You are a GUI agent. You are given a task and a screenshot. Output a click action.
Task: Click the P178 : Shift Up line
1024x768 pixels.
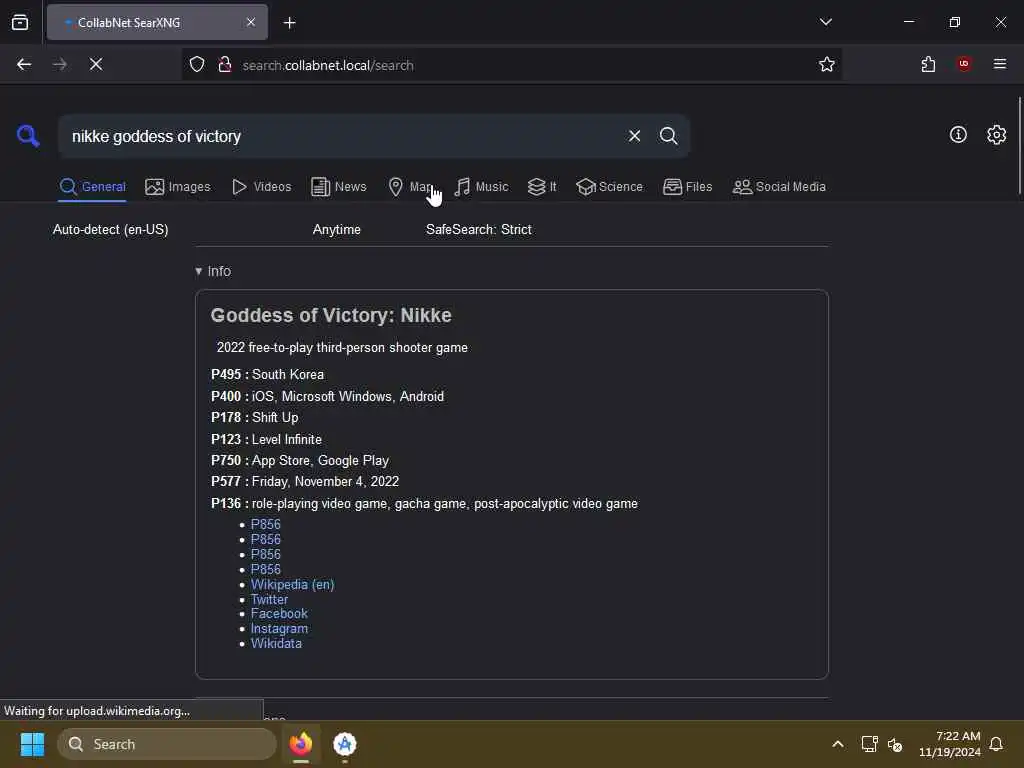[x=255, y=417]
